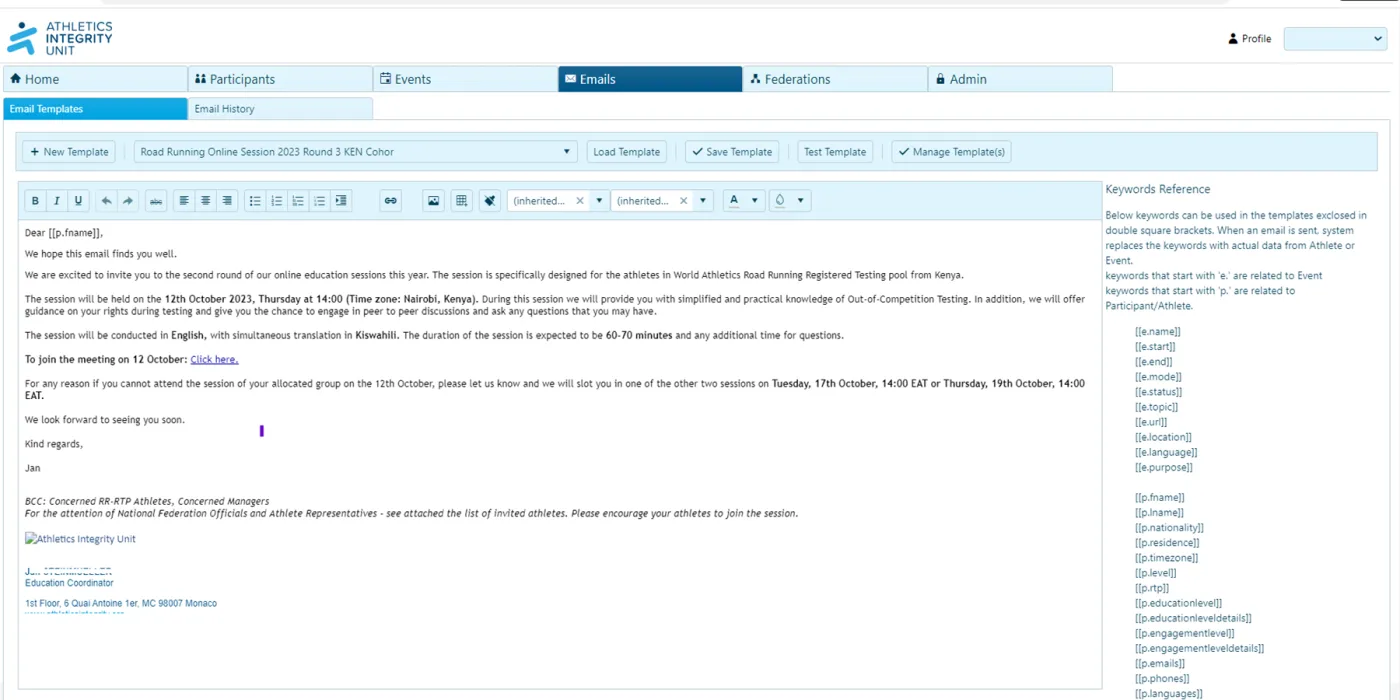The image size is (1400, 700).
Task: Center align the text
Action: pyautogui.click(x=206, y=201)
